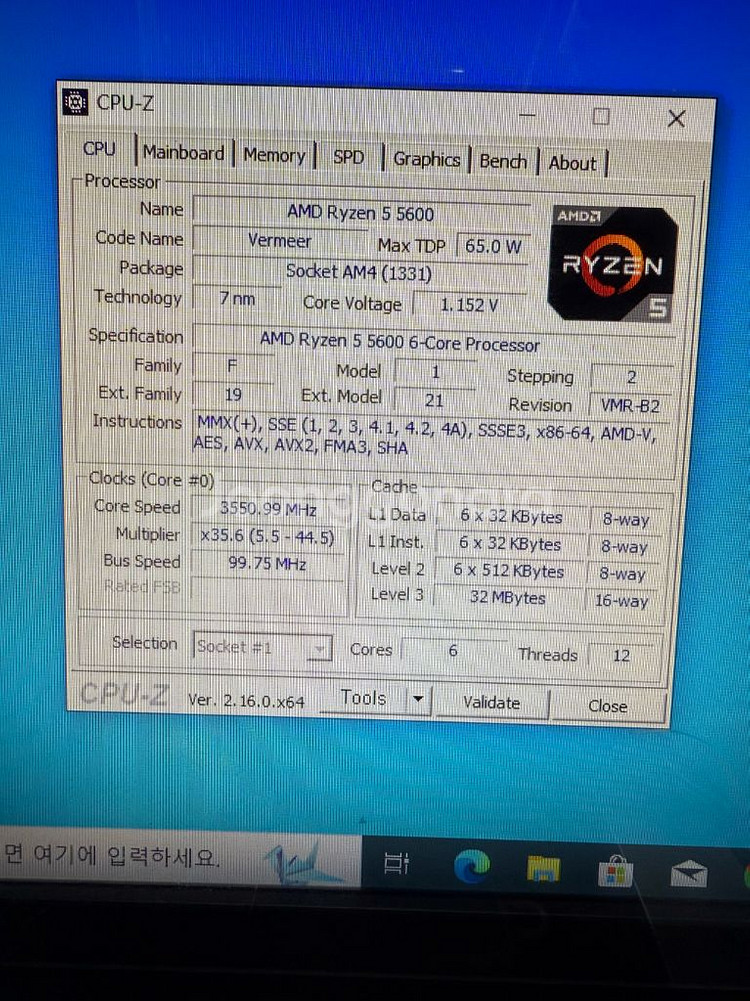
Task: Click the Cores value '6'
Action: click(453, 651)
